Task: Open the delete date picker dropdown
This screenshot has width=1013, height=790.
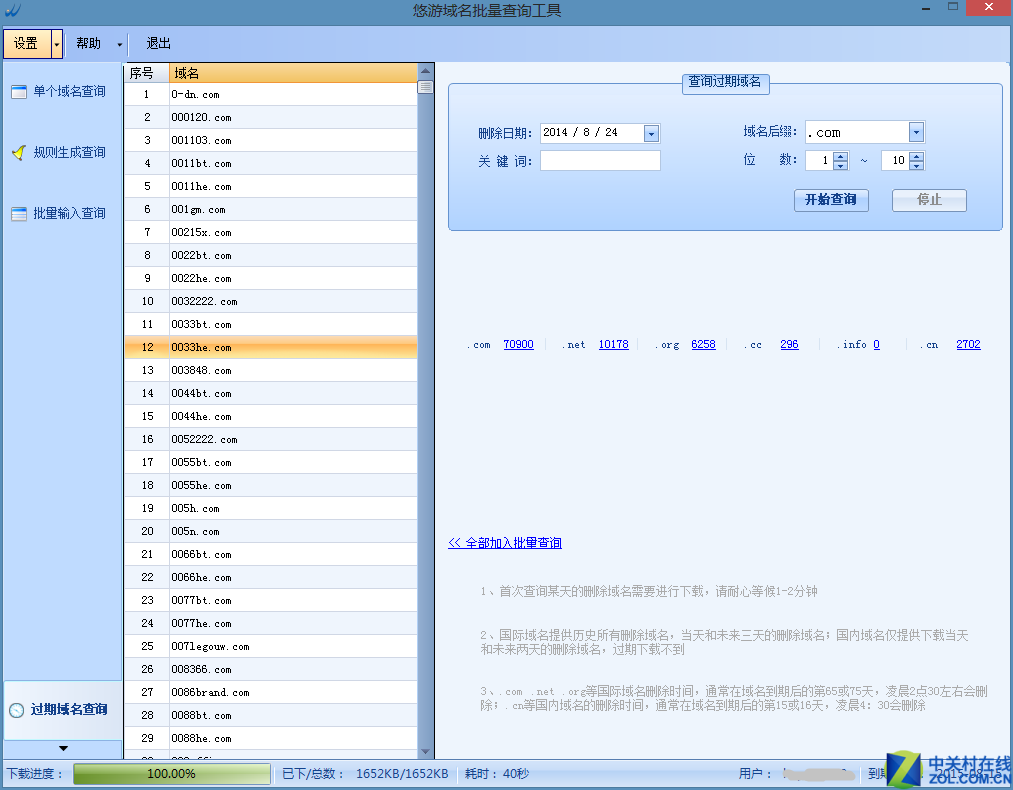Action: pyautogui.click(x=651, y=133)
